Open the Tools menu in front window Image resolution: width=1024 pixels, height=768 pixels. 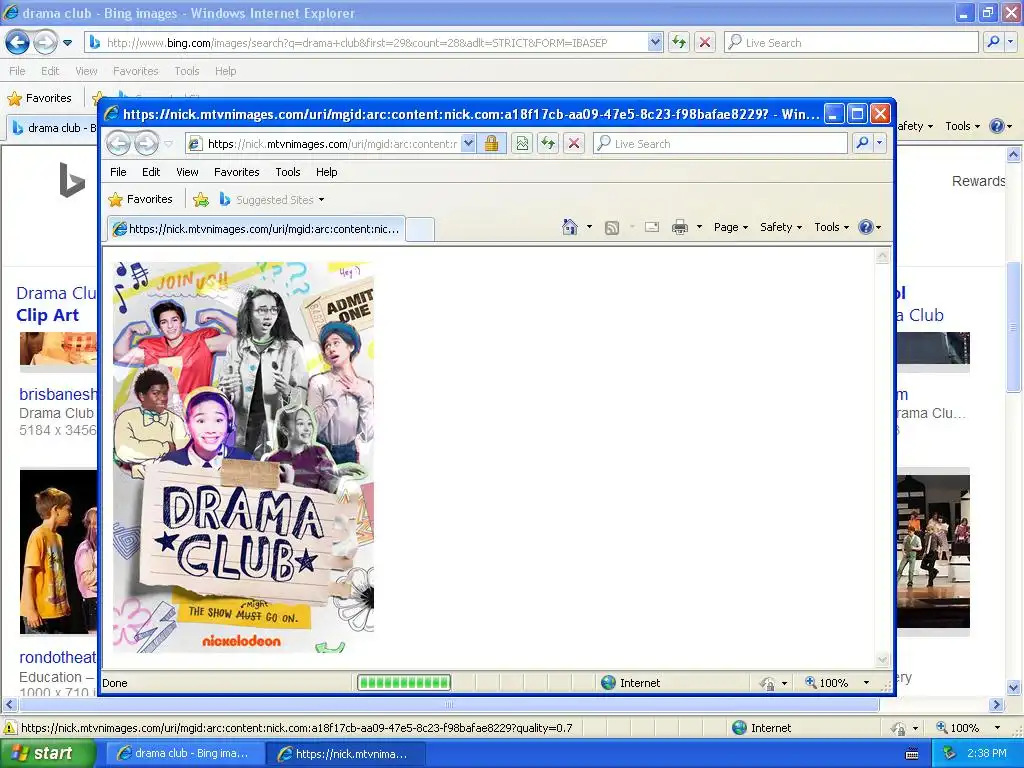coord(288,172)
